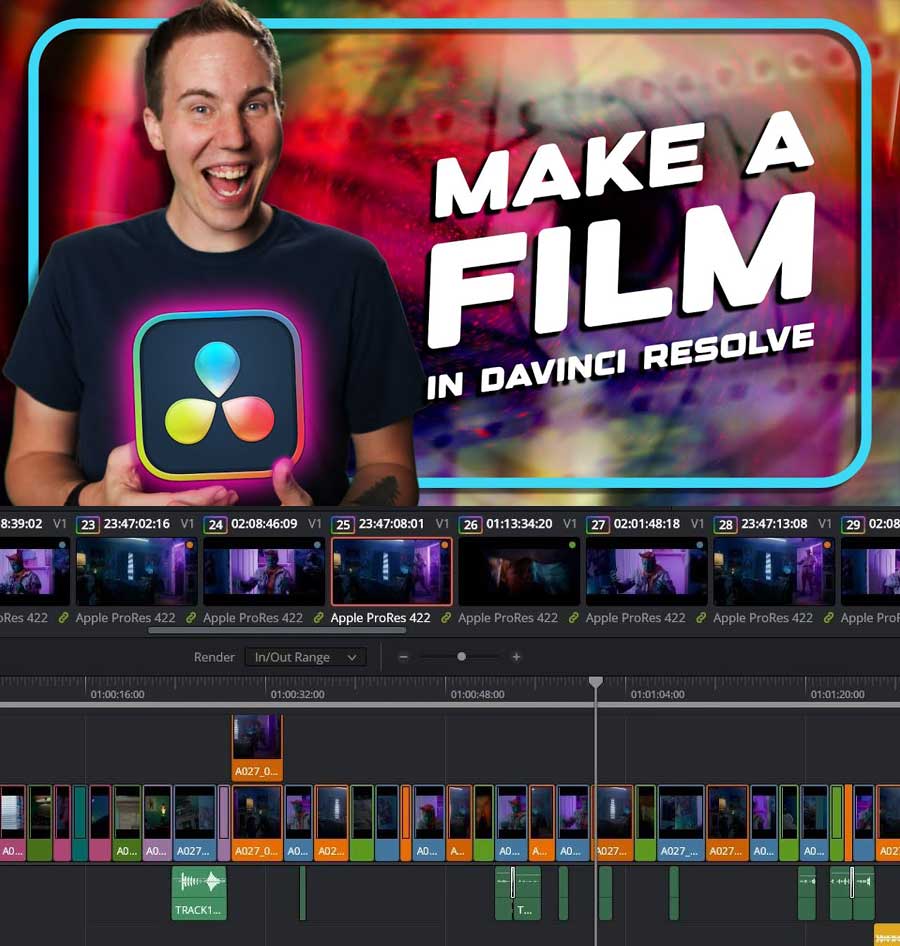900x946 pixels.
Task: Select clip 23 thumbnail in the clip strip
Action: (x=136, y=571)
